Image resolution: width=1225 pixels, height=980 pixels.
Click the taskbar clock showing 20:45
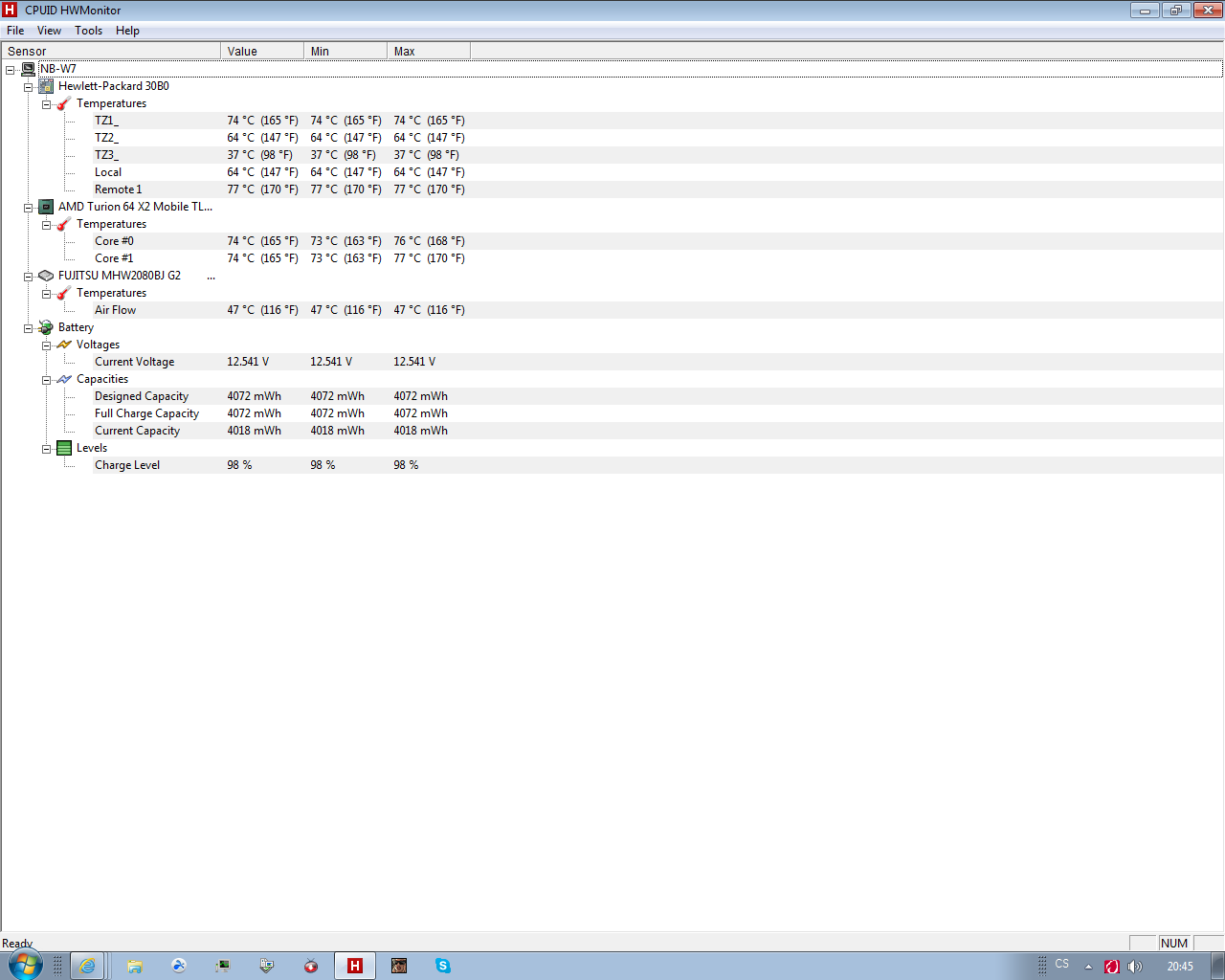[x=1180, y=967]
